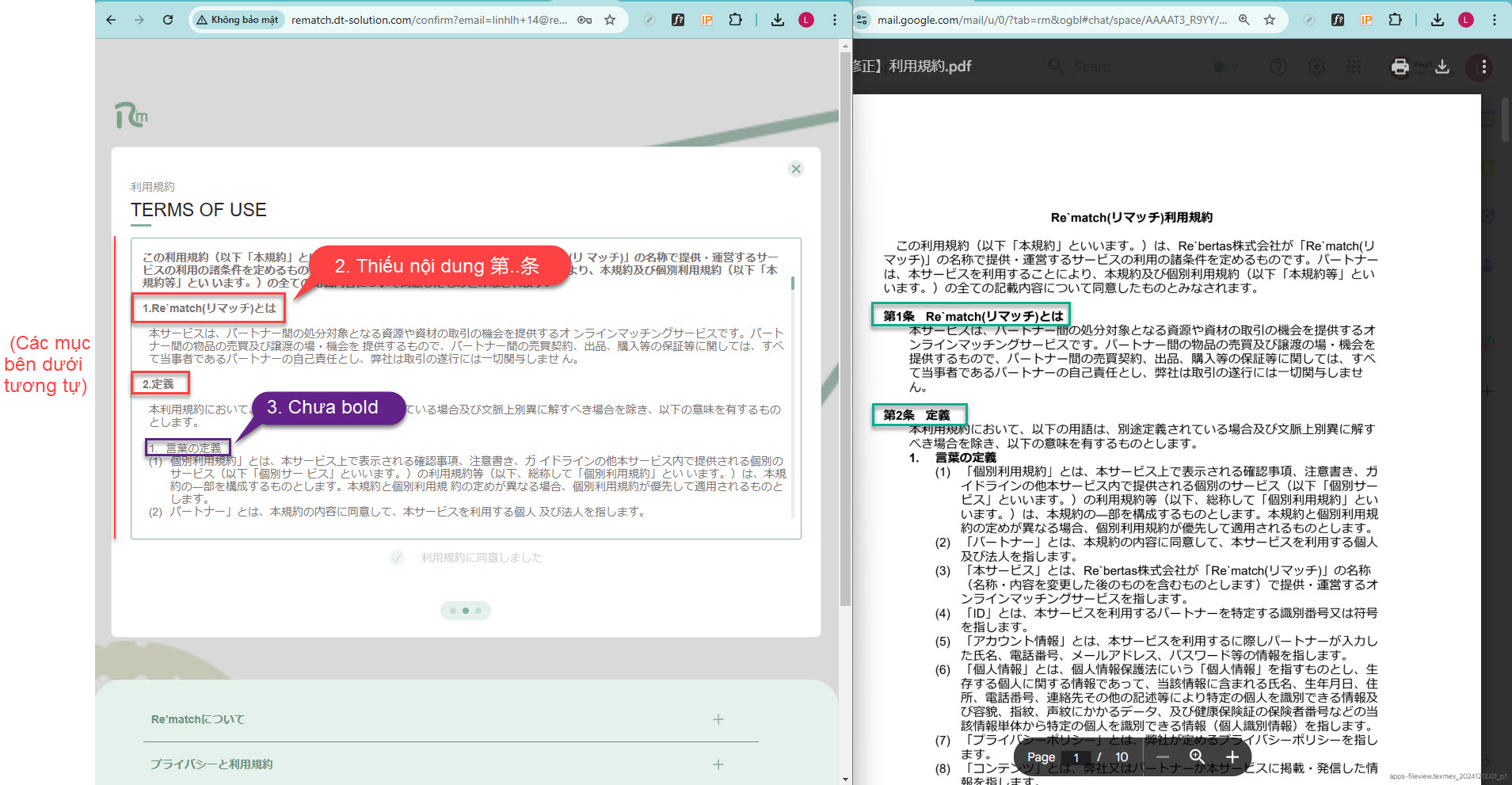Open Chrome menu in the right browser window
The image size is (1512, 785).
coord(1495,20)
